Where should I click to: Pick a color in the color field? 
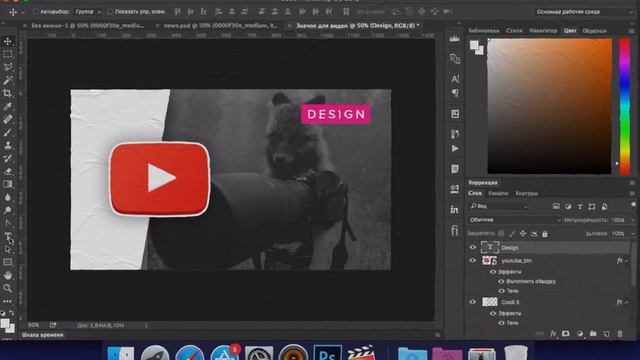point(549,106)
